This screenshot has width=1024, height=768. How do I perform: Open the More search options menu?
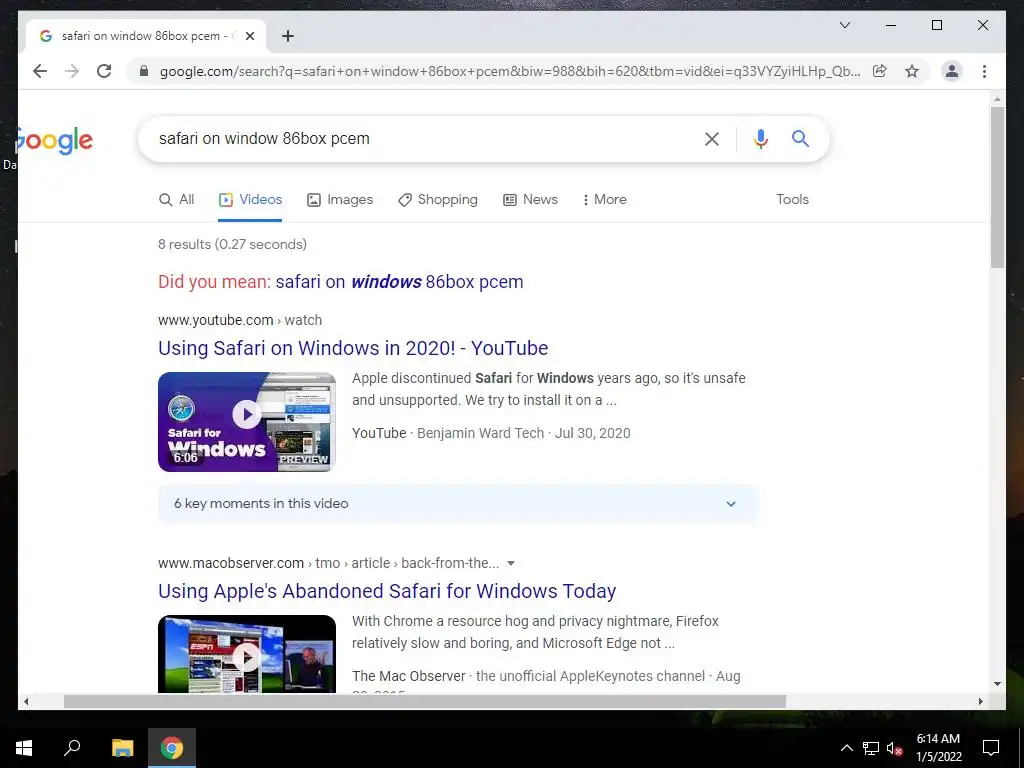pyautogui.click(x=604, y=199)
